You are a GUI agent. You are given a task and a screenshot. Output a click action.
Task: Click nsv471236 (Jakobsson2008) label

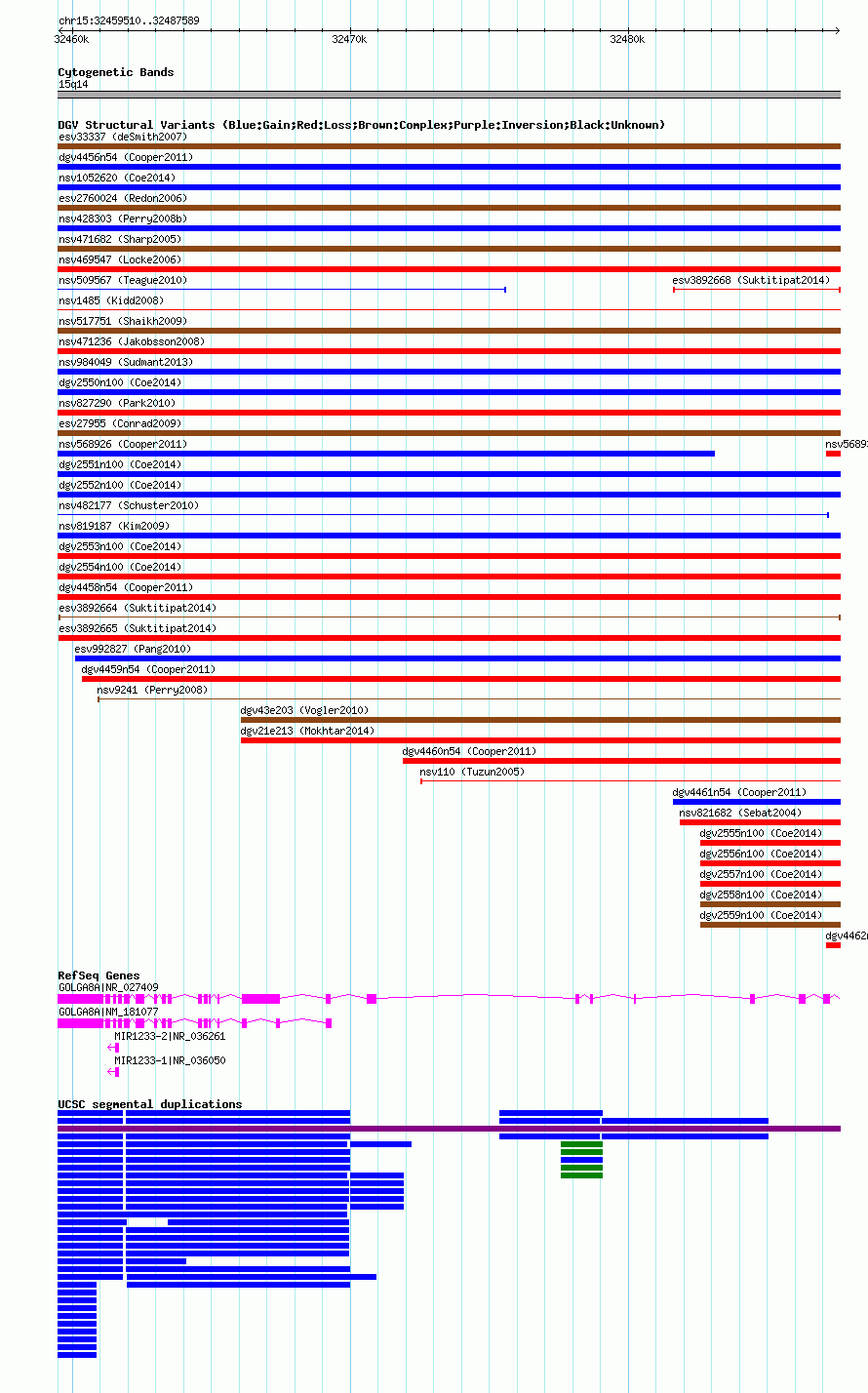pyautogui.click(x=132, y=341)
